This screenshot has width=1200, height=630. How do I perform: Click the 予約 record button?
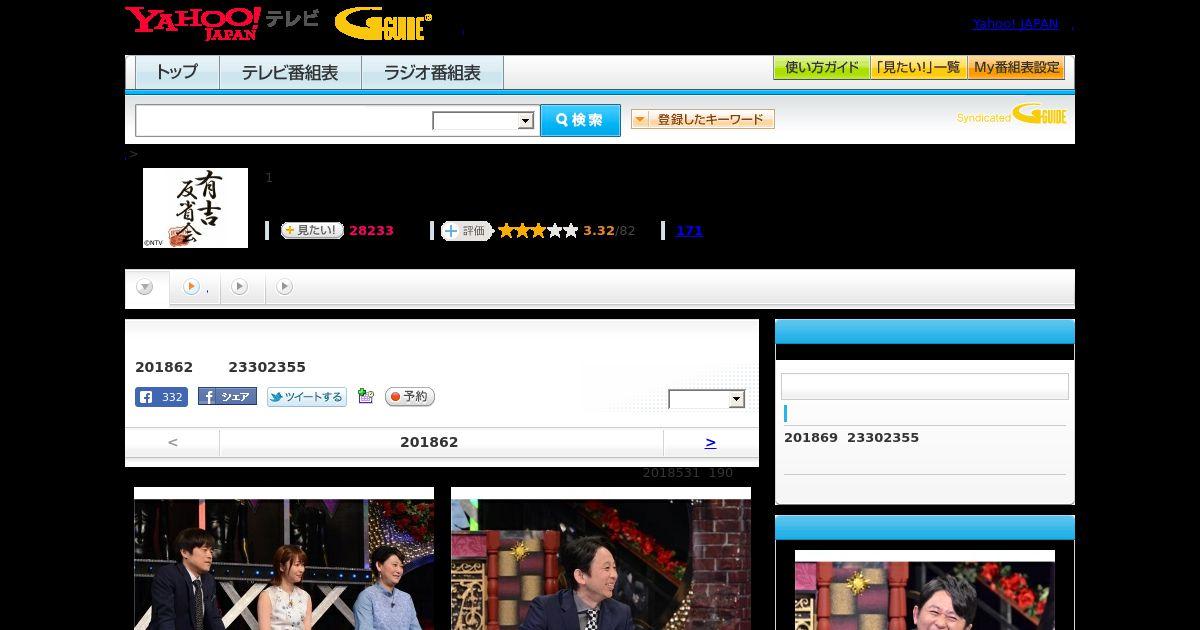410,397
